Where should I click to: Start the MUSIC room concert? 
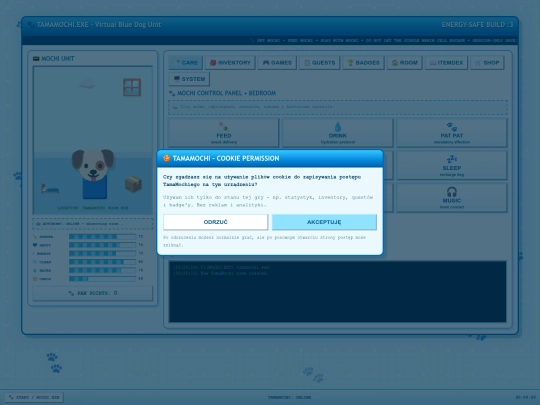click(451, 198)
